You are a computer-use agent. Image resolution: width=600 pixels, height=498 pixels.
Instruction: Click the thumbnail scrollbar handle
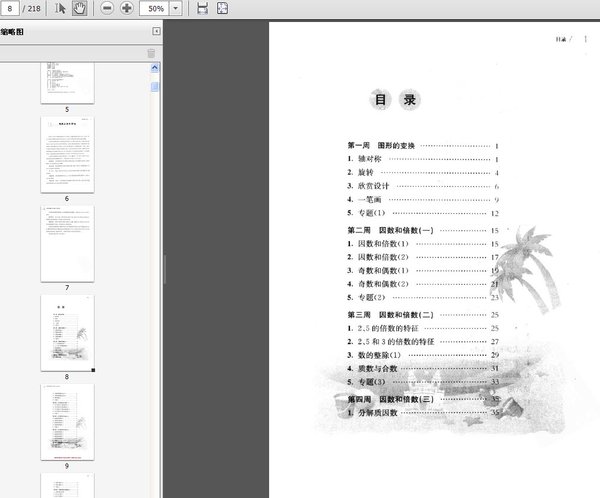(x=155, y=87)
